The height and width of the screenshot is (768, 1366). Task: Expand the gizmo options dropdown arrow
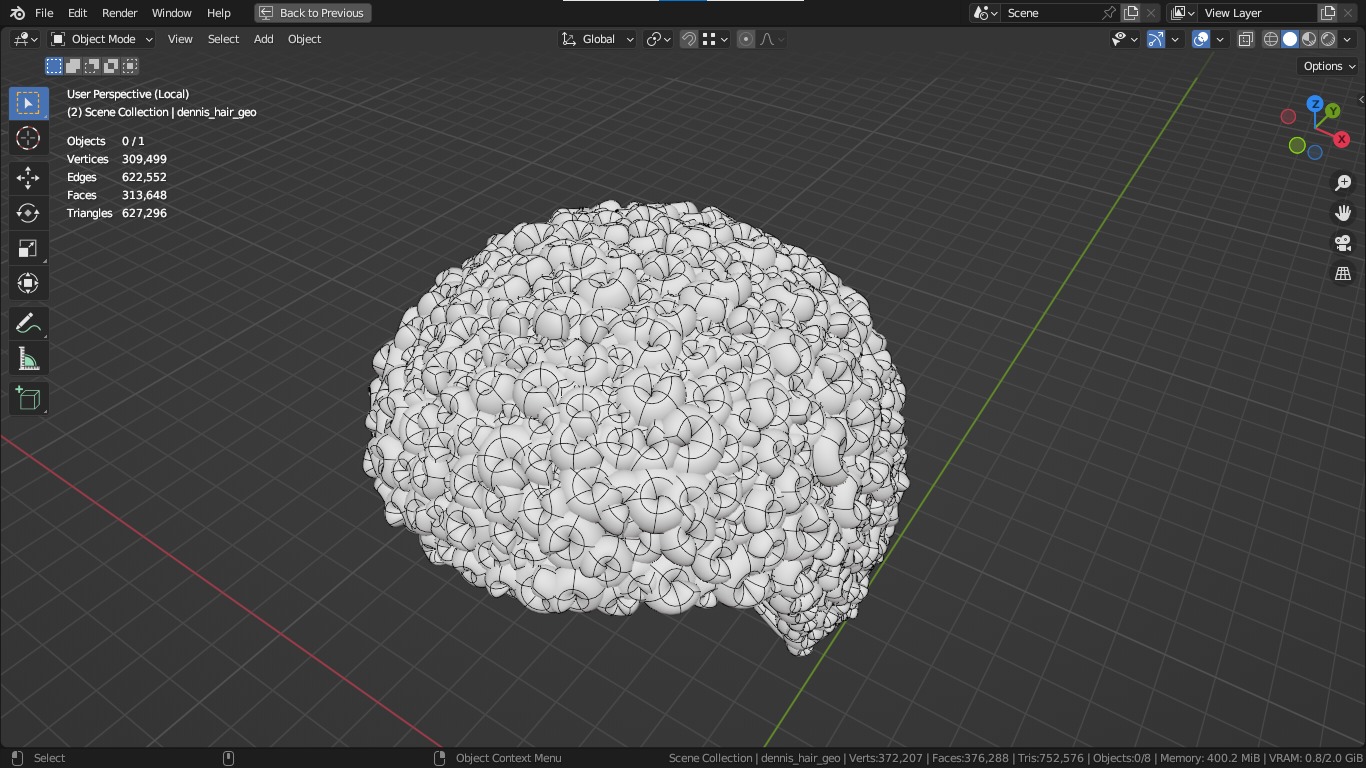click(x=1175, y=39)
